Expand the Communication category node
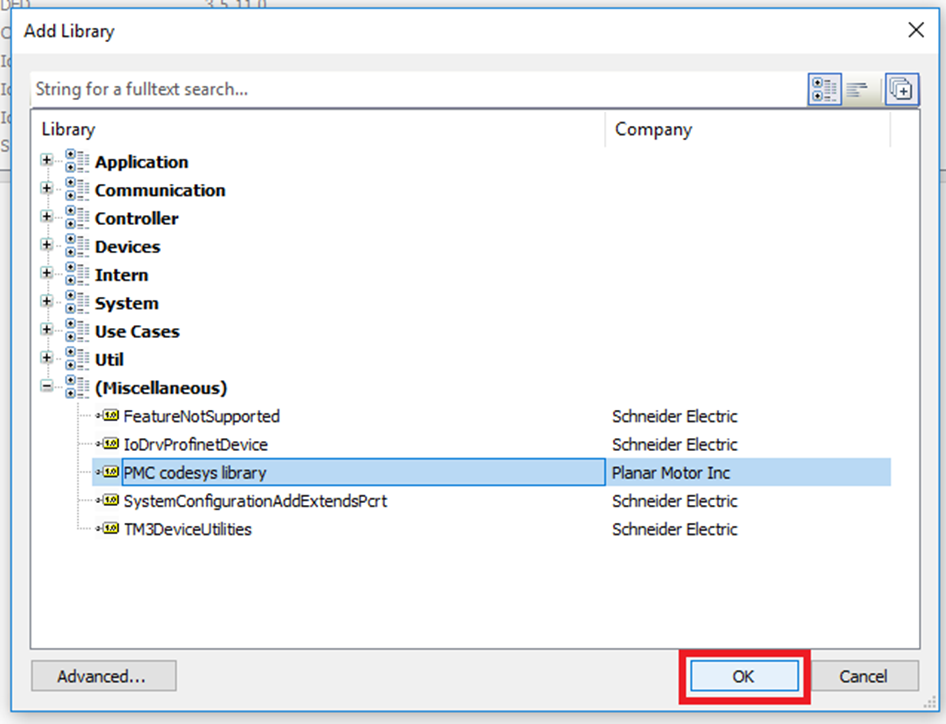Screen dimensions: 946x724 tap(47, 189)
